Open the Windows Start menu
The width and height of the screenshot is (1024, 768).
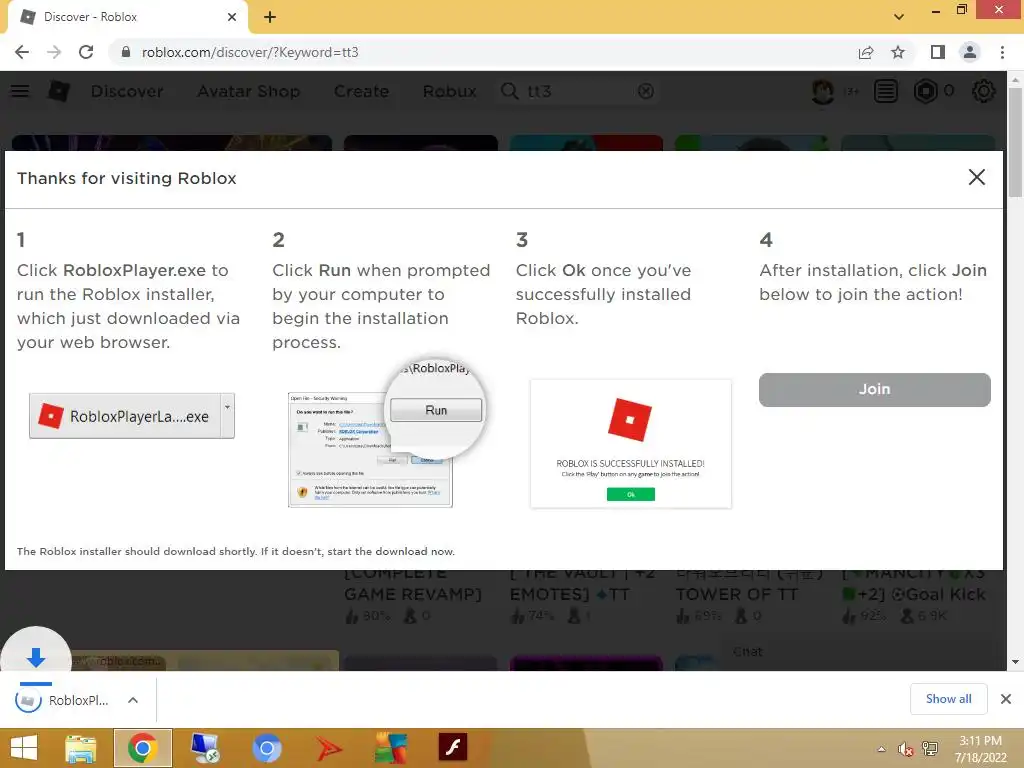coord(24,748)
